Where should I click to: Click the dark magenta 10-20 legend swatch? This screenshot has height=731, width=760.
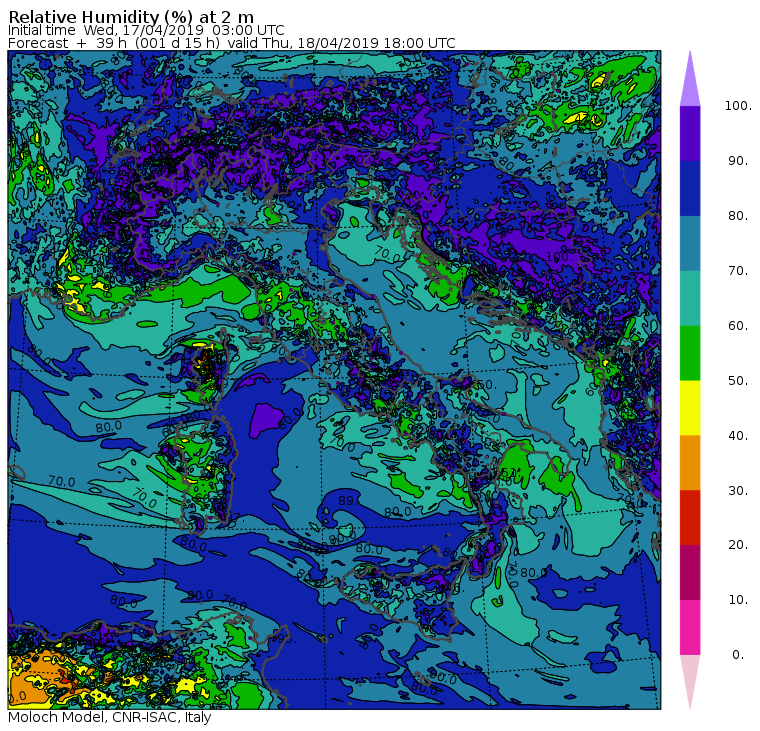tap(690, 572)
